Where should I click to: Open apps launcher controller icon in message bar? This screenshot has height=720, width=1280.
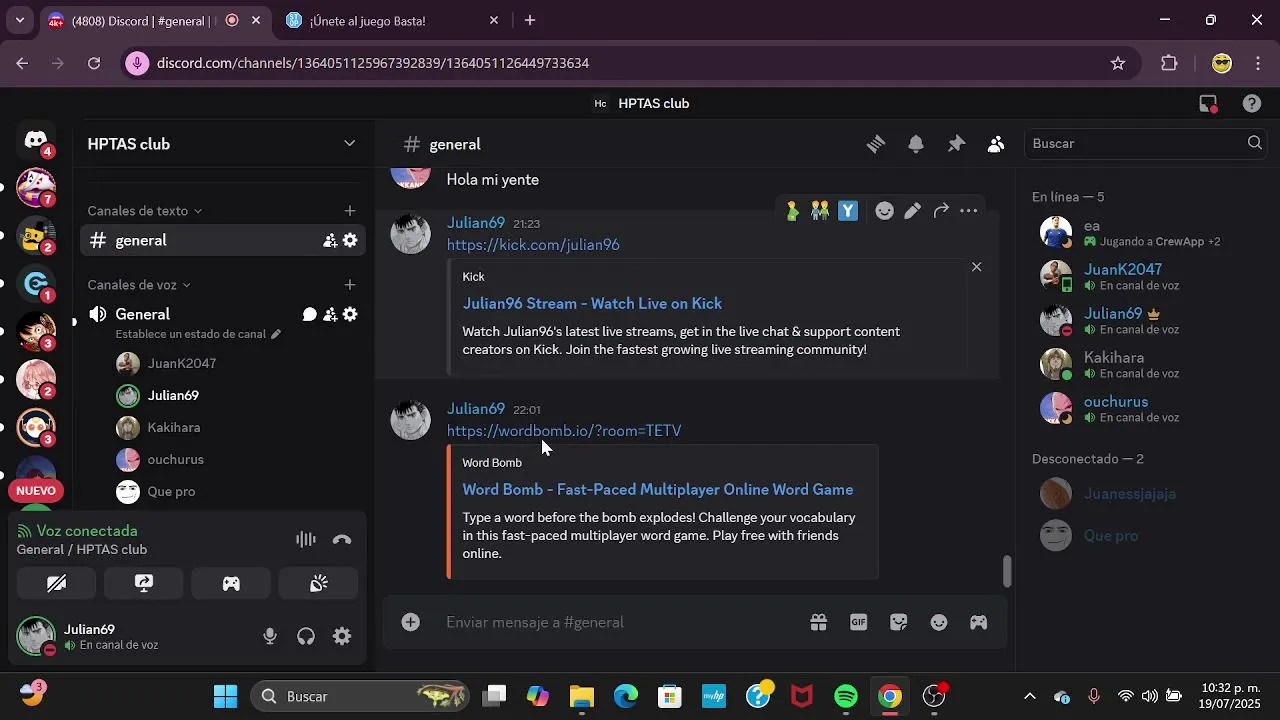click(979, 622)
